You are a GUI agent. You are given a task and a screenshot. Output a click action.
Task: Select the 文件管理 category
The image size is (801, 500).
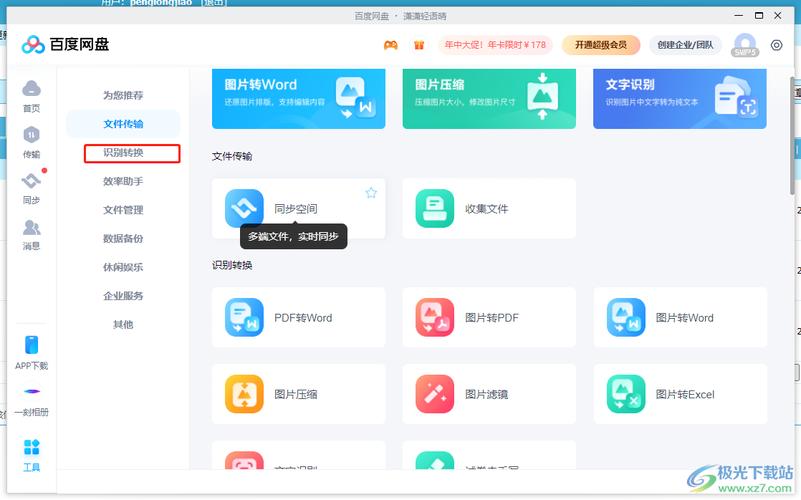pyautogui.click(x=123, y=209)
